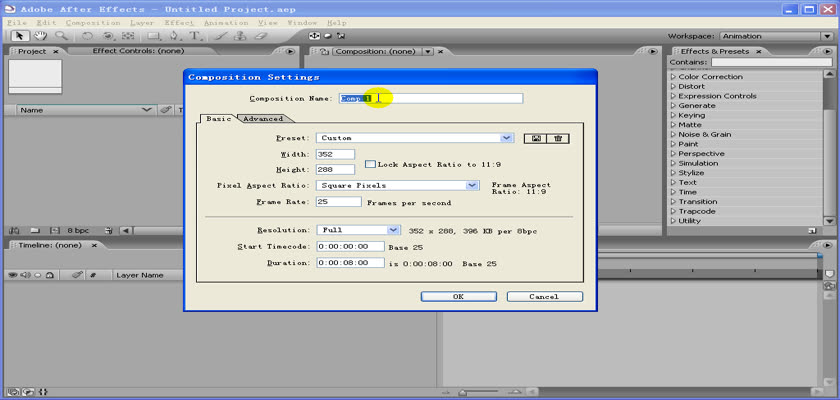The width and height of the screenshot is (840, 400).
Task: Expand the Stylize effects category
Action: (673, 173)
